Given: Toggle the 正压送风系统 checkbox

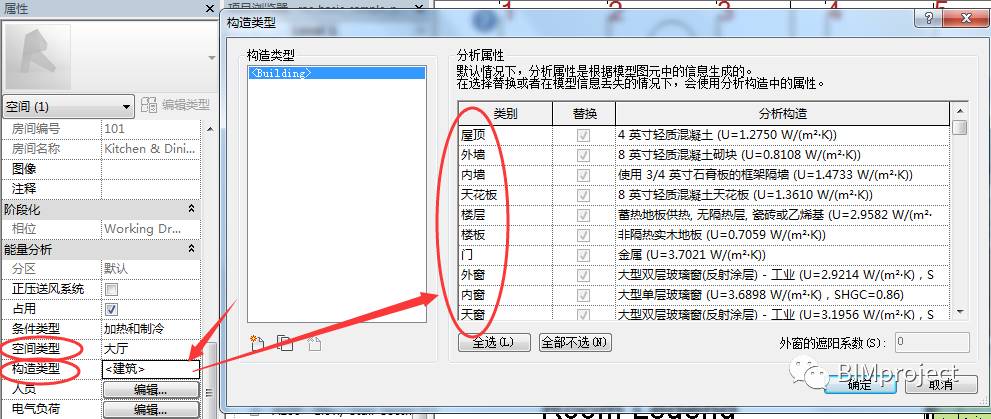Looking at the screenshot, I should [x=111, y=289].
